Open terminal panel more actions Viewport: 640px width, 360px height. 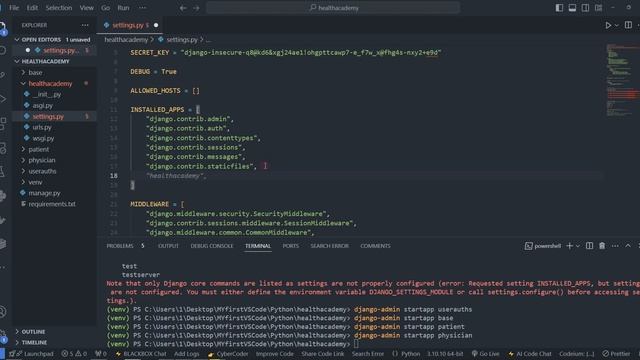pyautogui.click(x=615, y=246)
